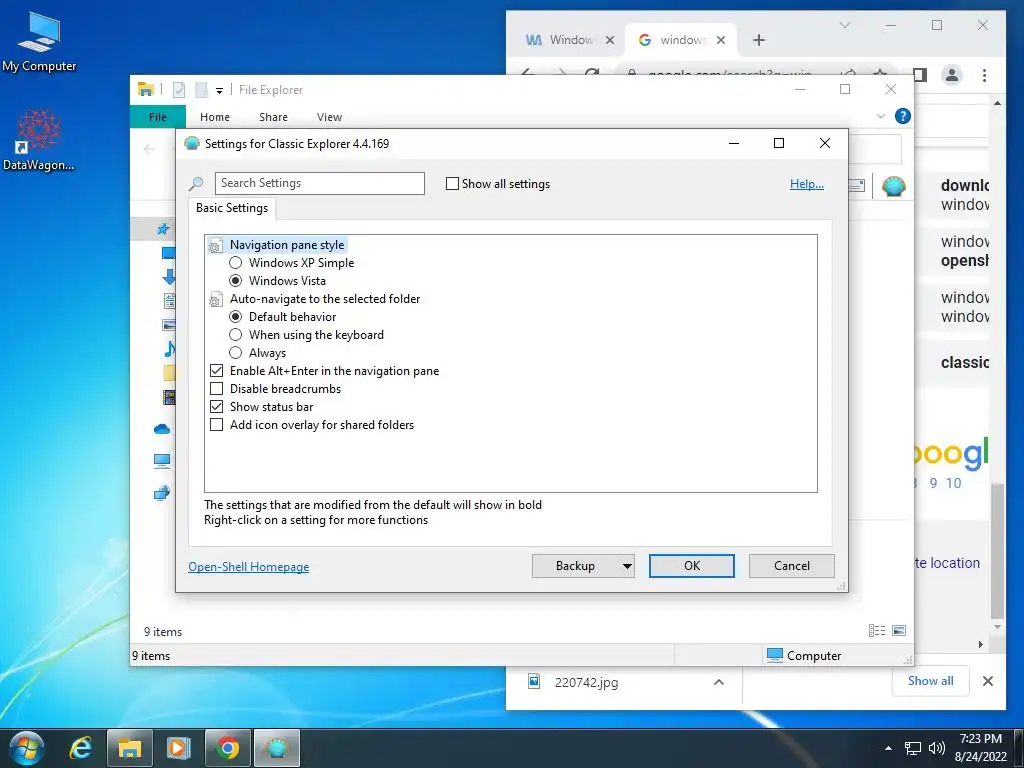Click the Windows Start orb
This screenshot has width=1024, height=768.
tap(27, 748)
